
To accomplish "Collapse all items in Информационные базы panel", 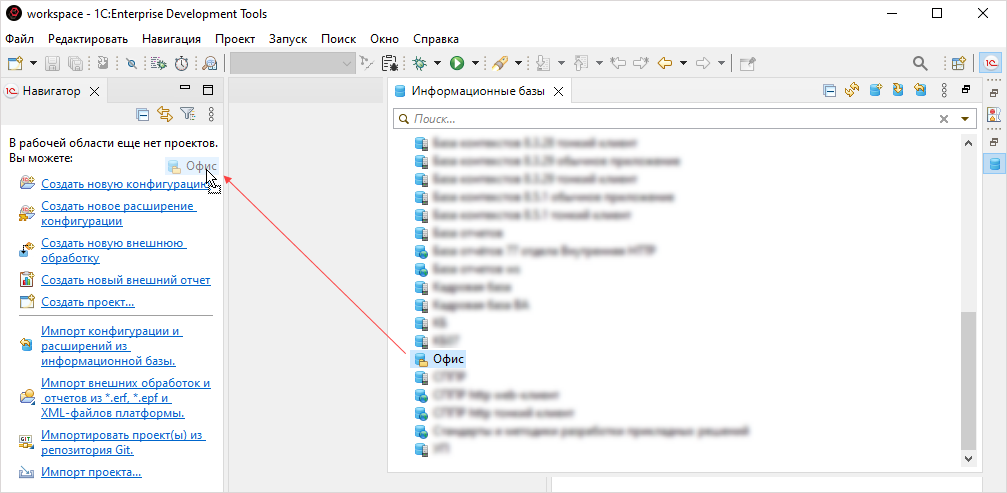I will [829, 91].
